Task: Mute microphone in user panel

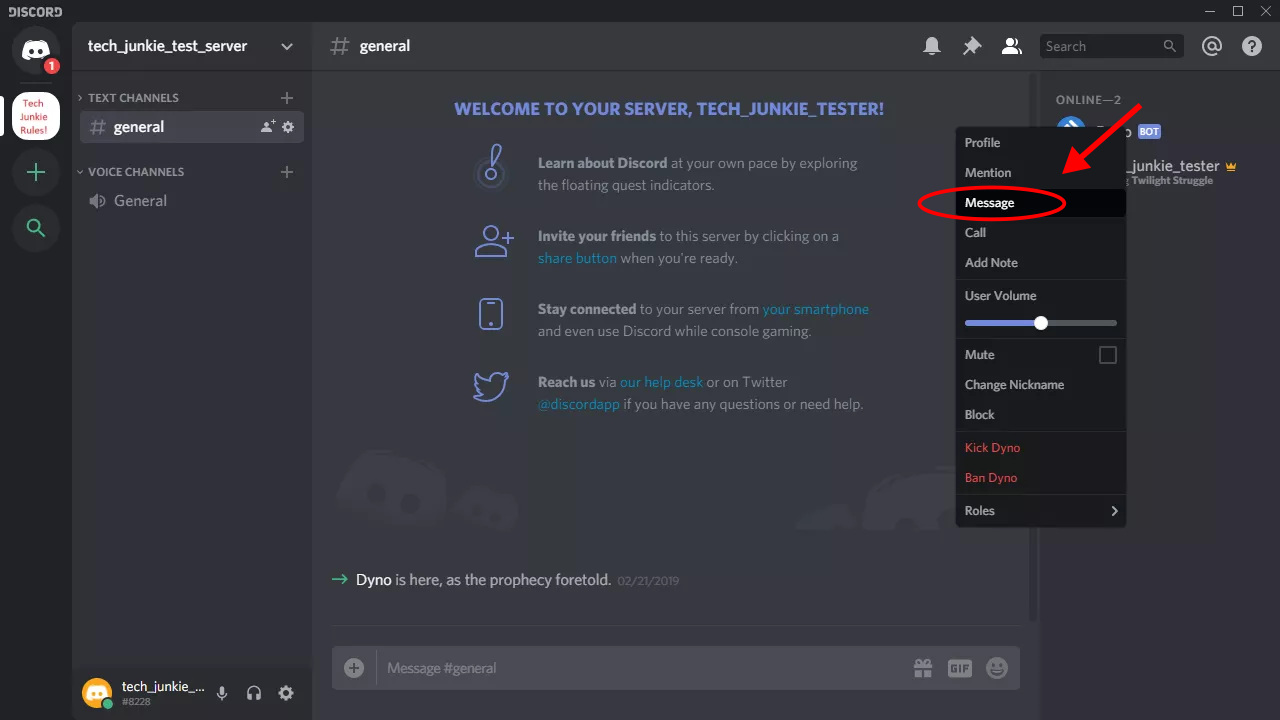Action: tap(222, 693)
